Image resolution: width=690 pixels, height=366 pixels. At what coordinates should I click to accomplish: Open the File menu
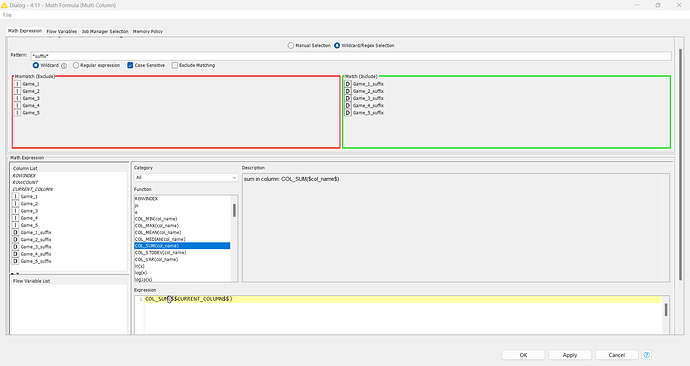pos(7,15)
